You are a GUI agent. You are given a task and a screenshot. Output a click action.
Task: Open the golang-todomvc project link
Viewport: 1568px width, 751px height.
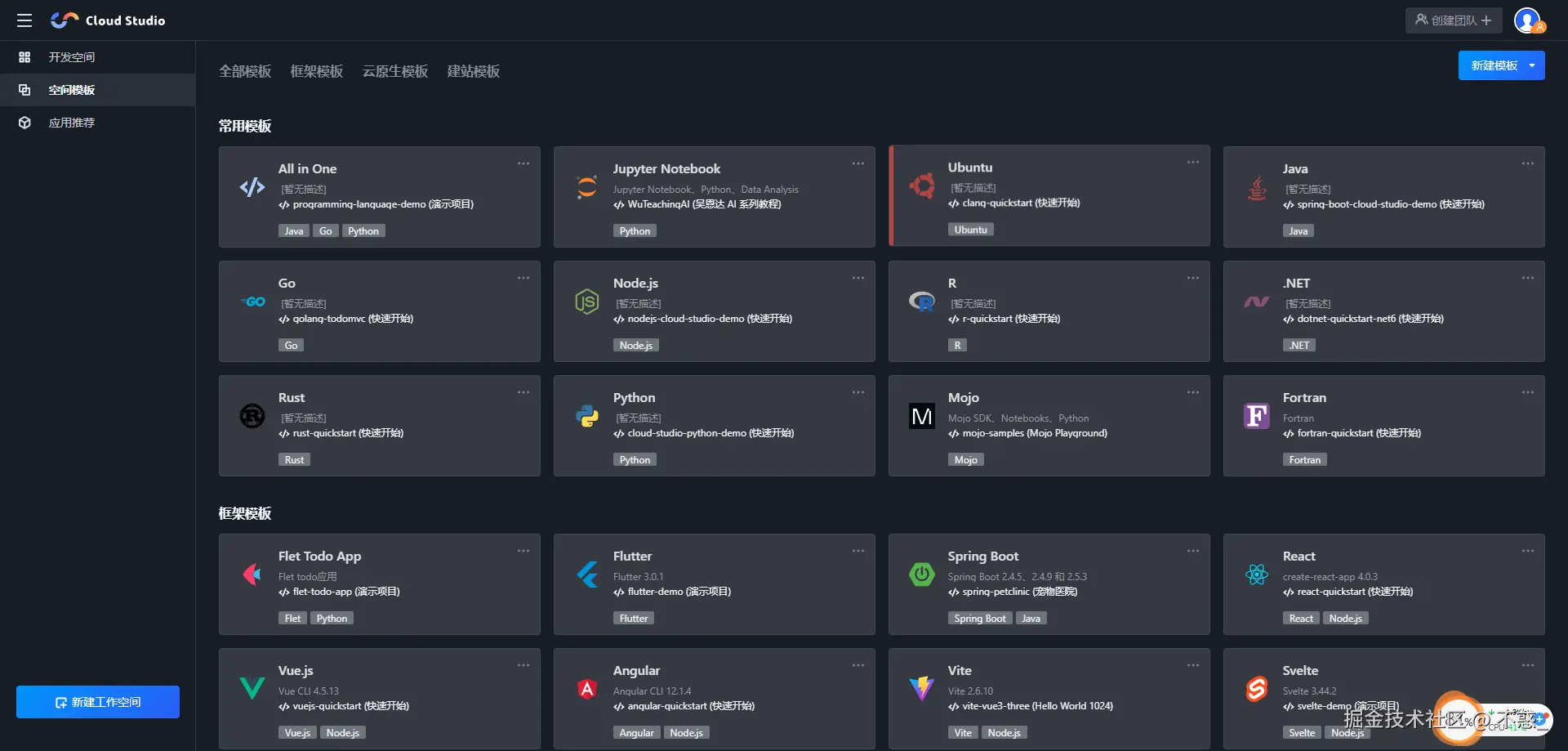pos(346,319)
